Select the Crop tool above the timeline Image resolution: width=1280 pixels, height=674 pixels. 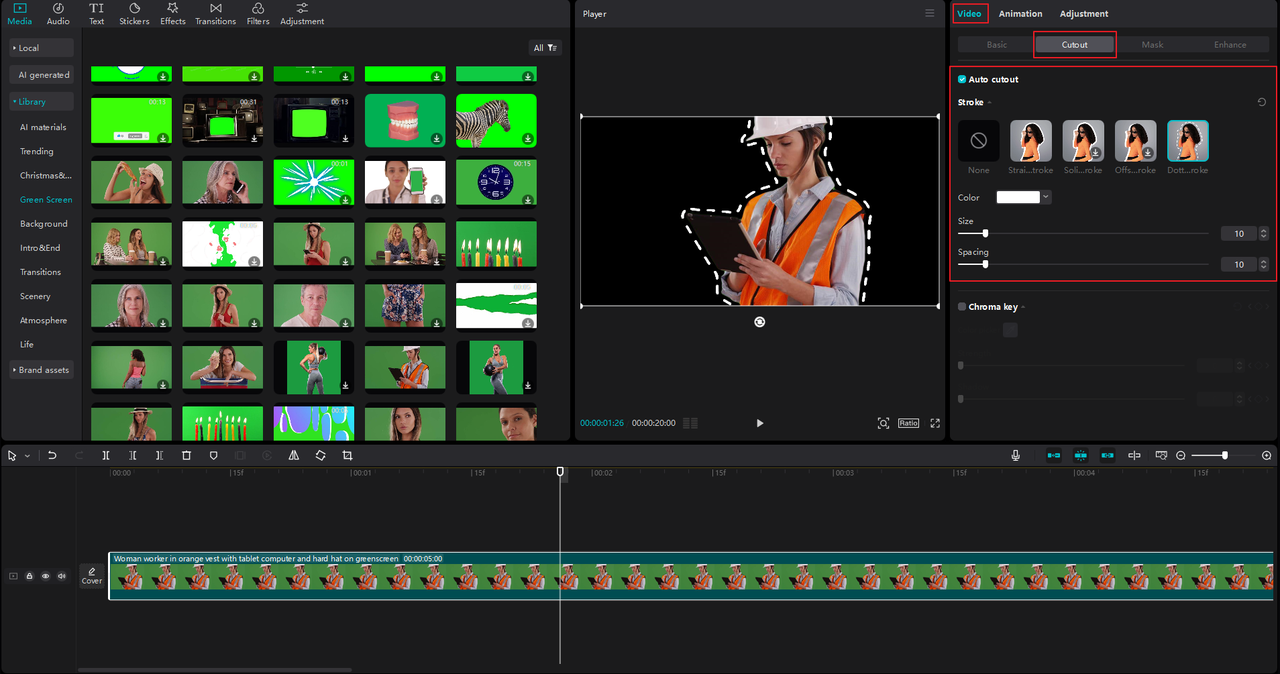tap(347, 455)
